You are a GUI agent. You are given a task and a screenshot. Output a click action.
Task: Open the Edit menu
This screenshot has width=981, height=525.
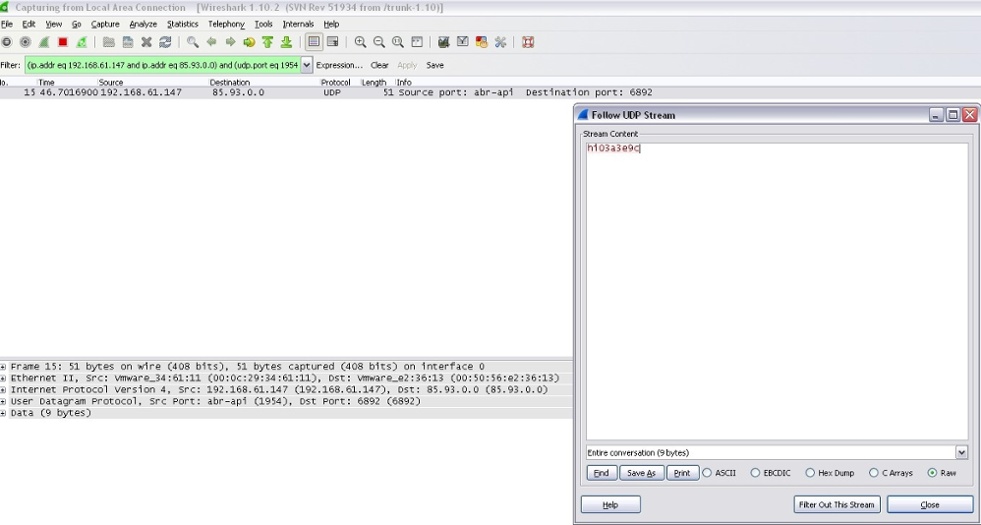pyautogui.click(x=29, y=24)
